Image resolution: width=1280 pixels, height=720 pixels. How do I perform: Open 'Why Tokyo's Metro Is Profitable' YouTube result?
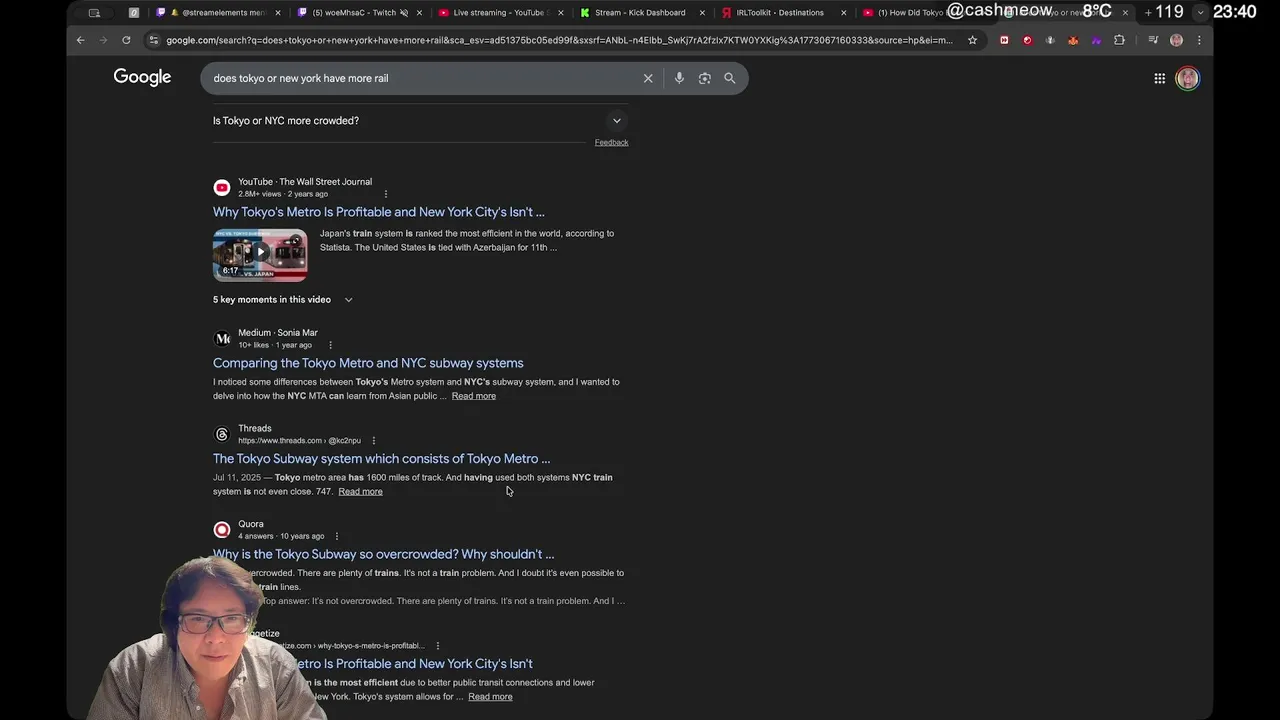[x=379, y=212]
